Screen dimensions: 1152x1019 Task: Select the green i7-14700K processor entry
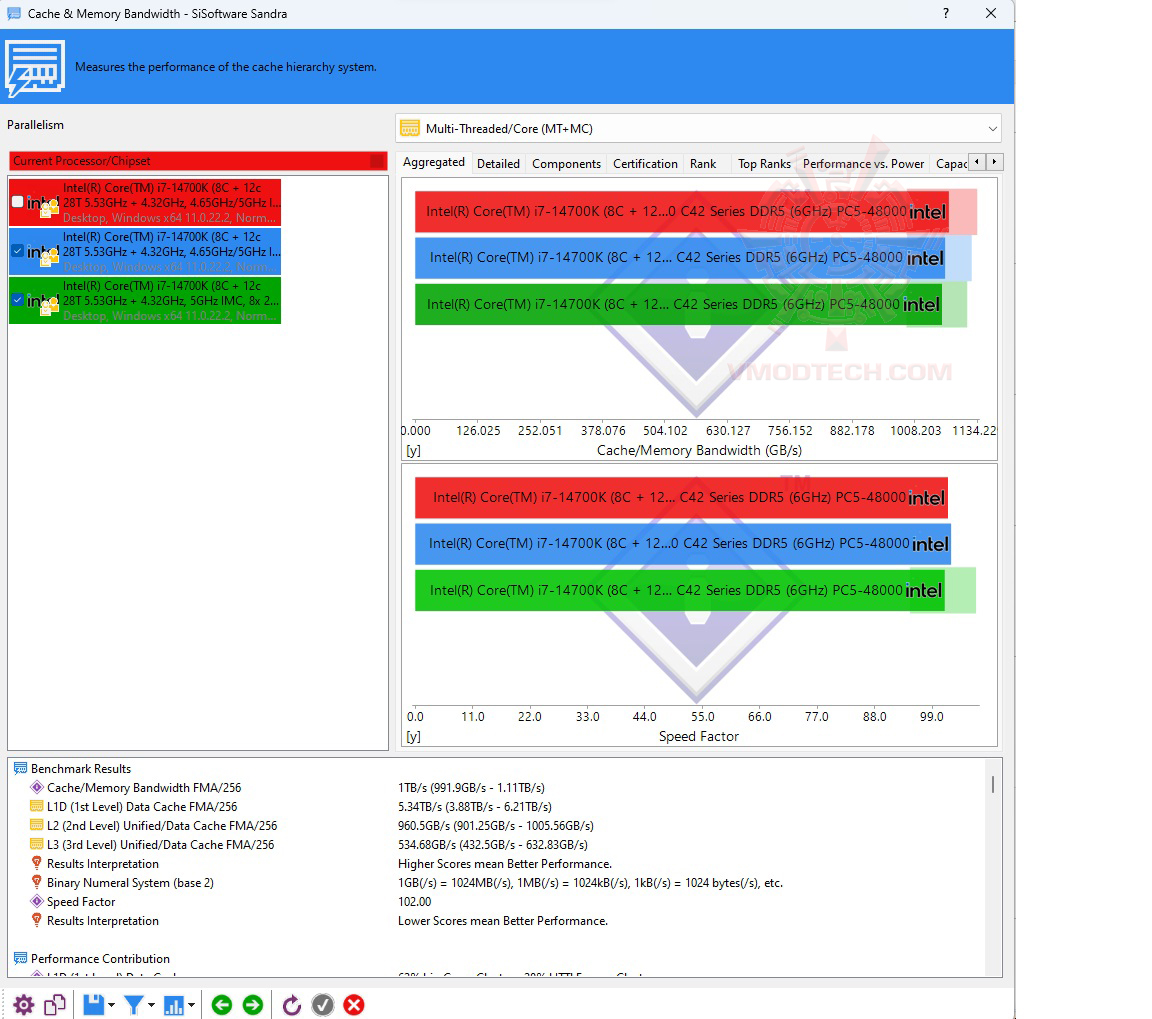coord(145,300)
